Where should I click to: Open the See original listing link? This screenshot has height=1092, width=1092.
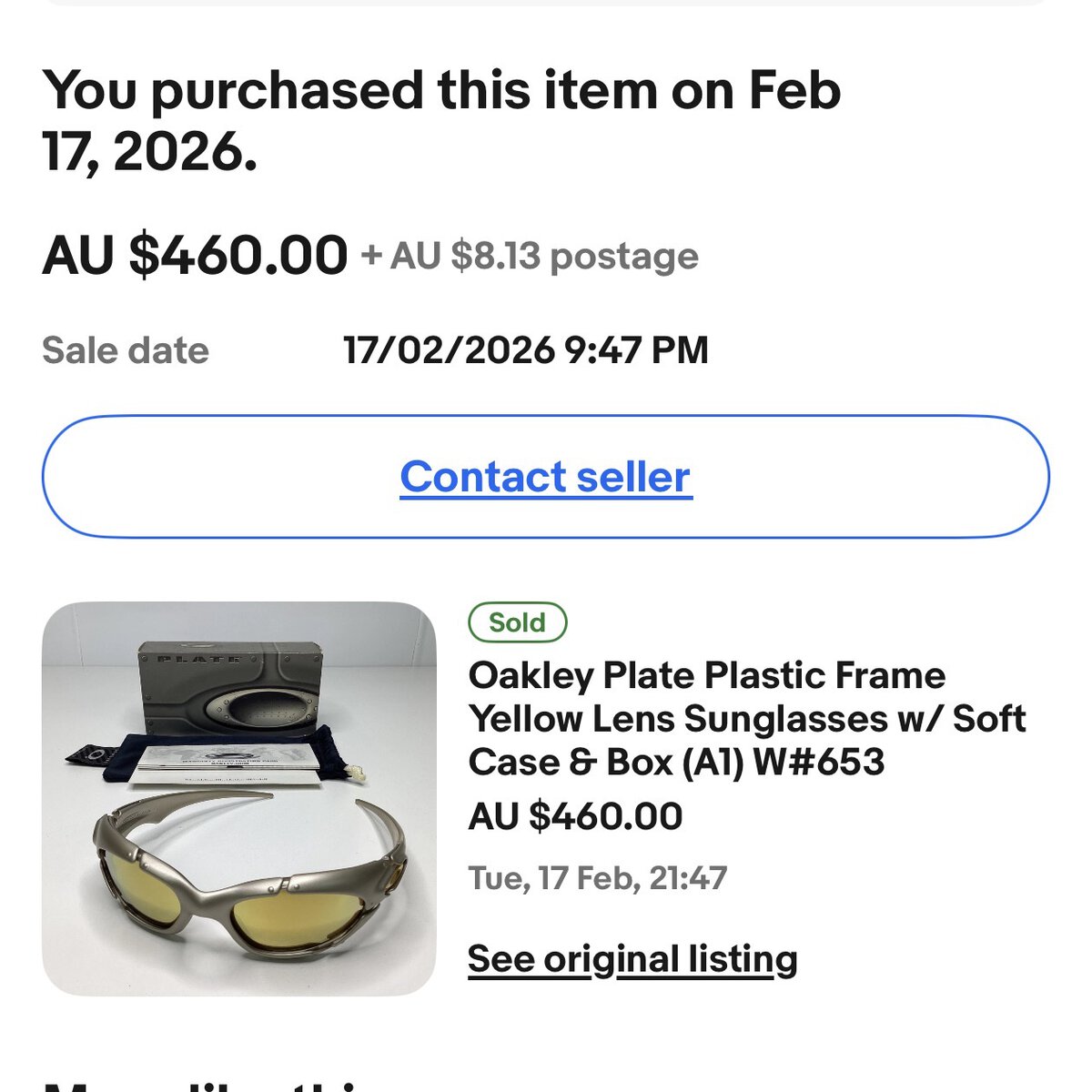coord(632,959)
